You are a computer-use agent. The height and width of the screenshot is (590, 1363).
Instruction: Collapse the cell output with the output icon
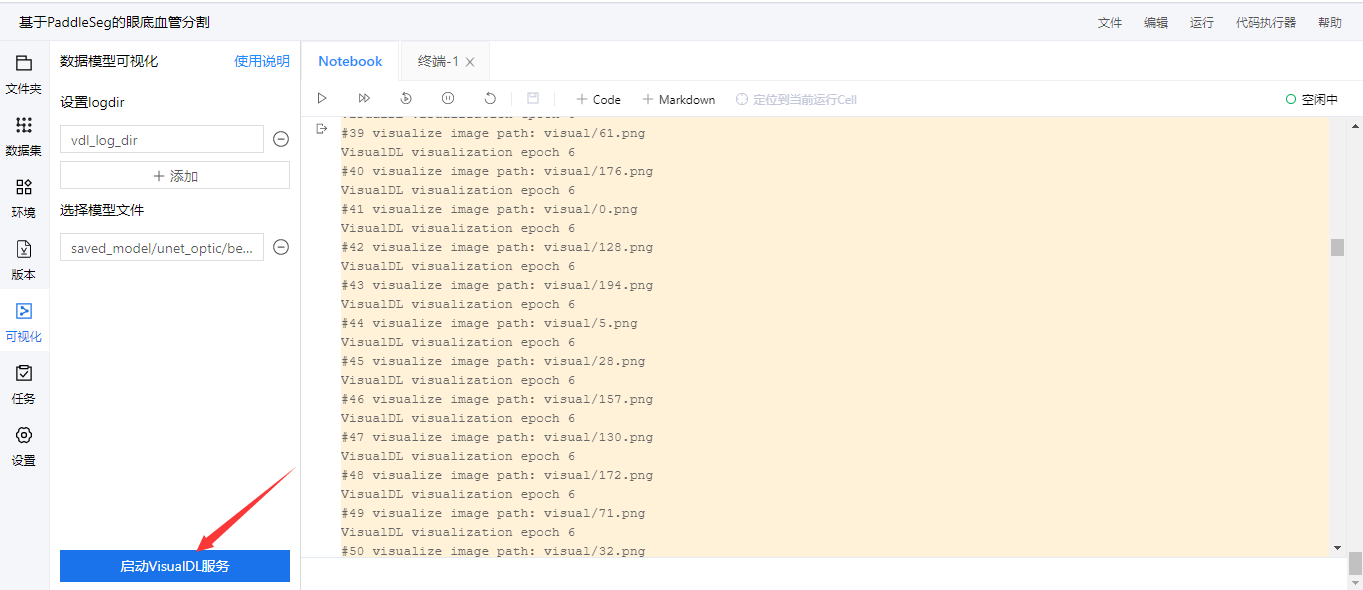321,129
